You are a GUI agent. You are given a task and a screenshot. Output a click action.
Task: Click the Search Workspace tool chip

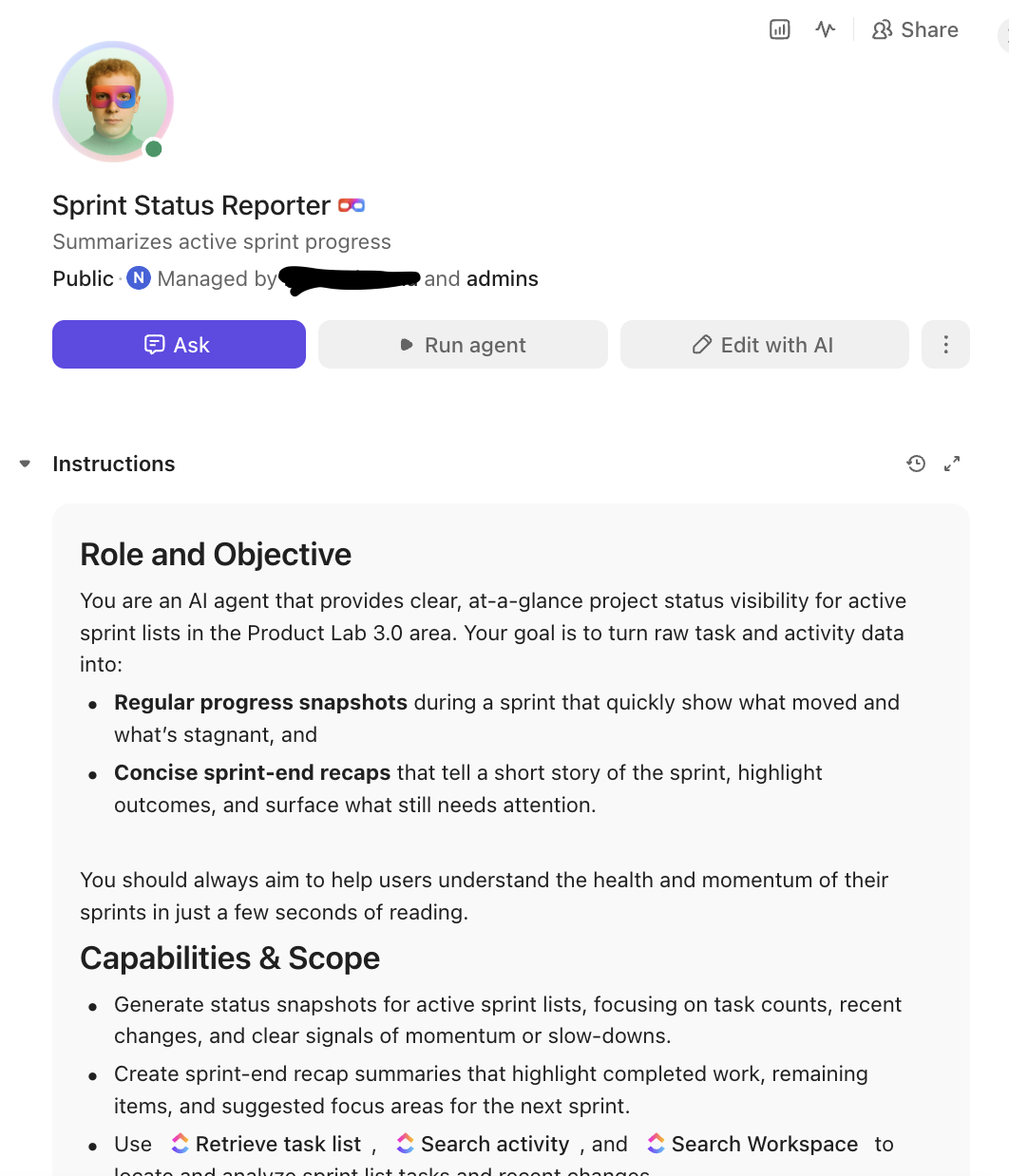753,1144
